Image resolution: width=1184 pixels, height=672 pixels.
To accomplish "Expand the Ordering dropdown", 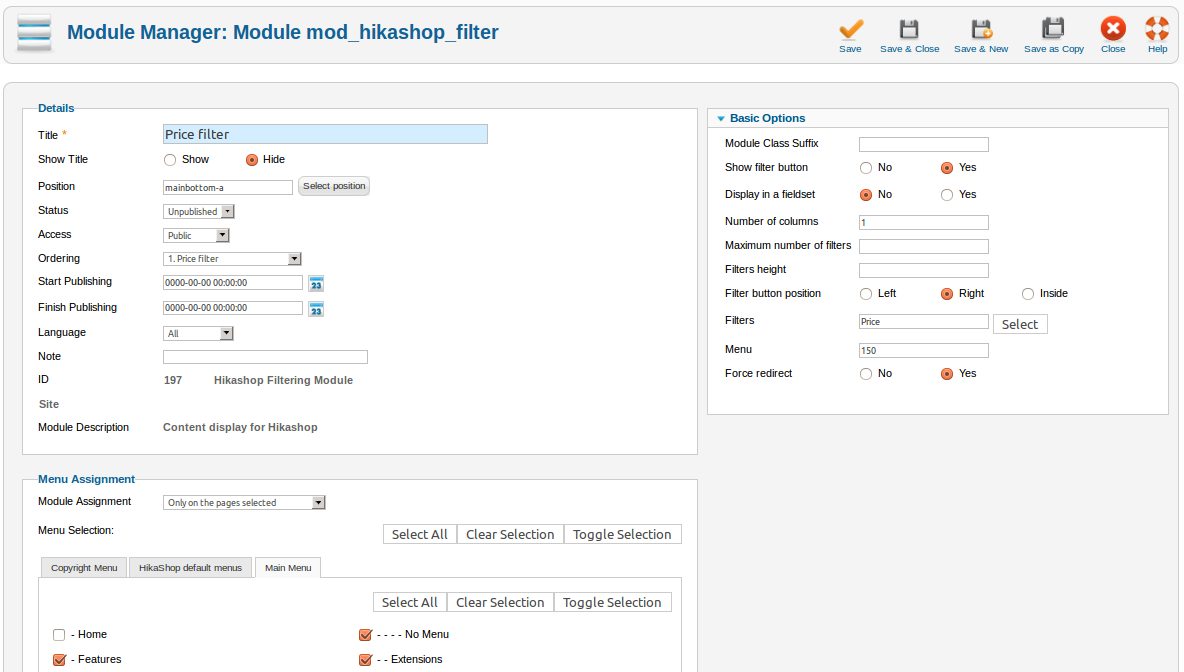I will pyautogui.click(x=232, y=259).
